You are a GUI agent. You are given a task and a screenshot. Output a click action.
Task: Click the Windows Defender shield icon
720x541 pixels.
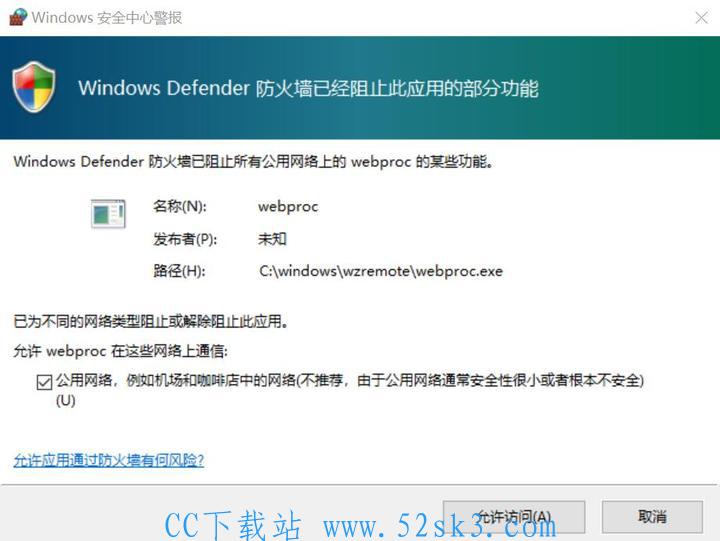tap(34, 87)
